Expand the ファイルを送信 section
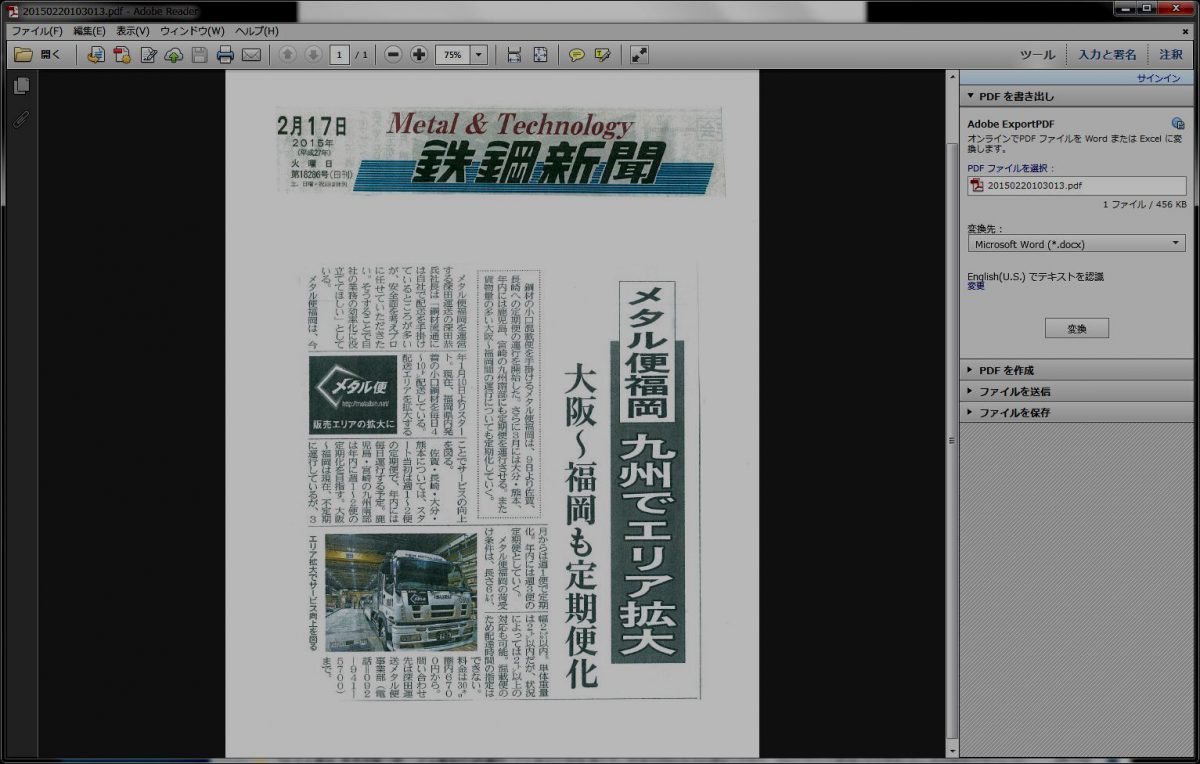This screenshot has width=1200, height=764. pos(1078,391)
